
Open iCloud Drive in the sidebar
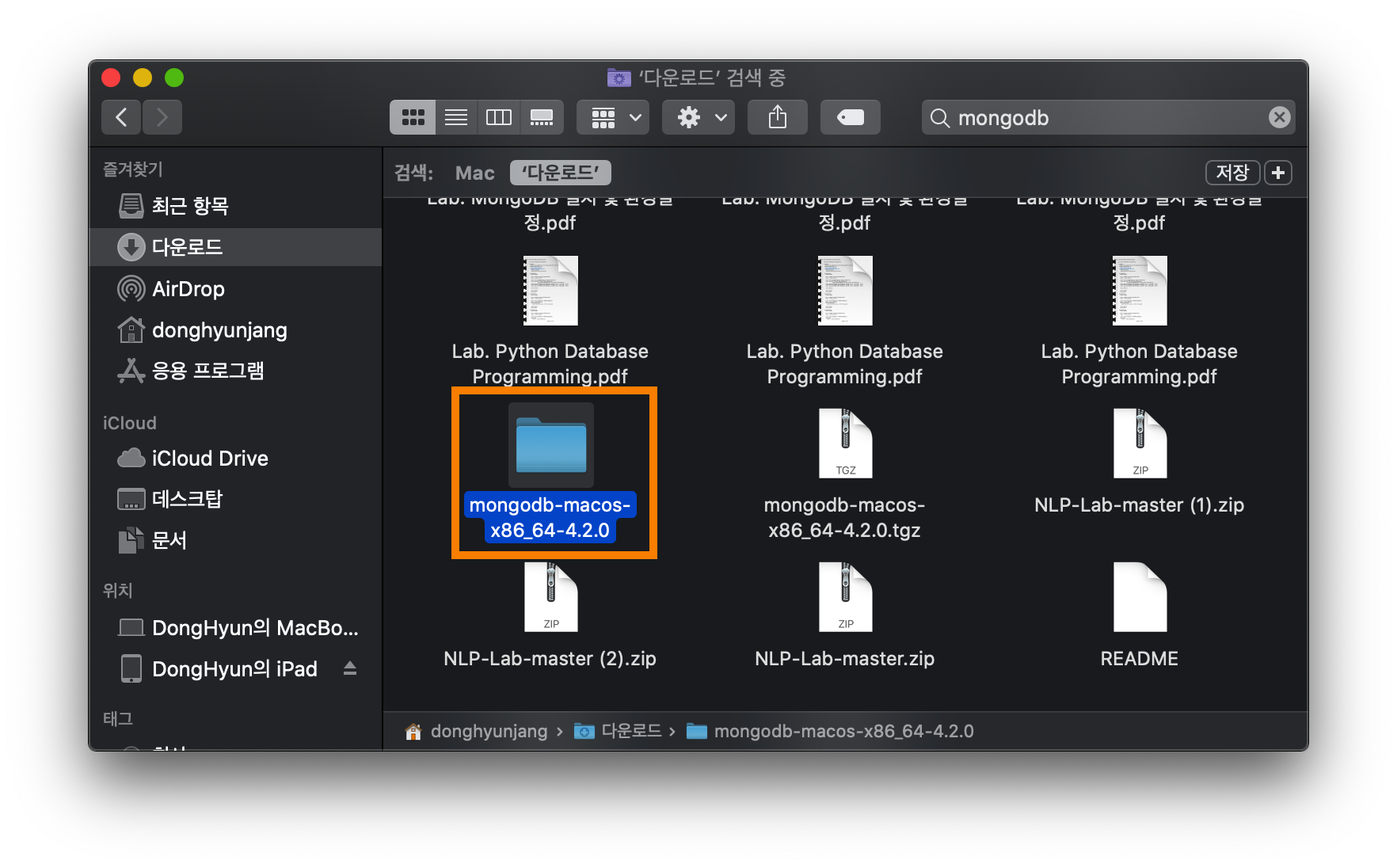point(235,459)
